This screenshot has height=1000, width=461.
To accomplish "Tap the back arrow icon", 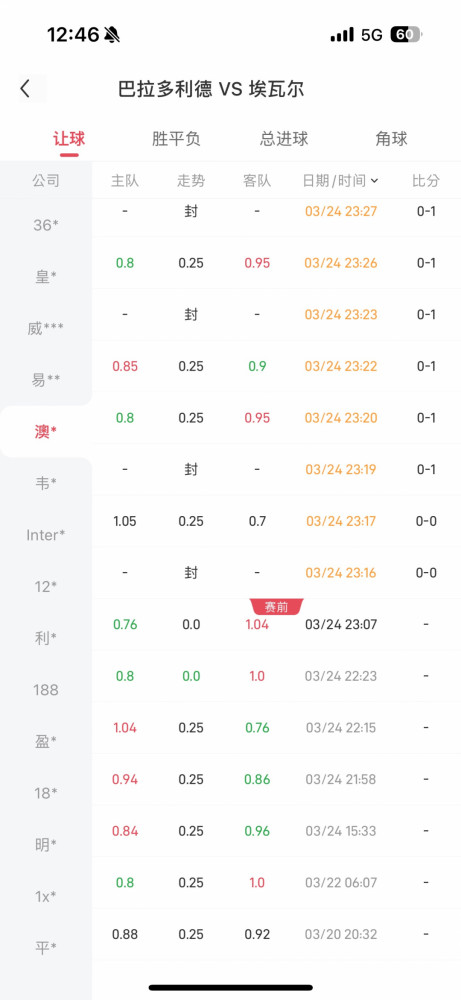I will coord(25,89).
